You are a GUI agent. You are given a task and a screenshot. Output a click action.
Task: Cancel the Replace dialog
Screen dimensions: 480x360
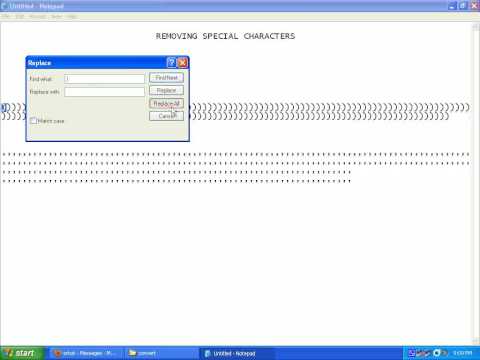(166, 116)
